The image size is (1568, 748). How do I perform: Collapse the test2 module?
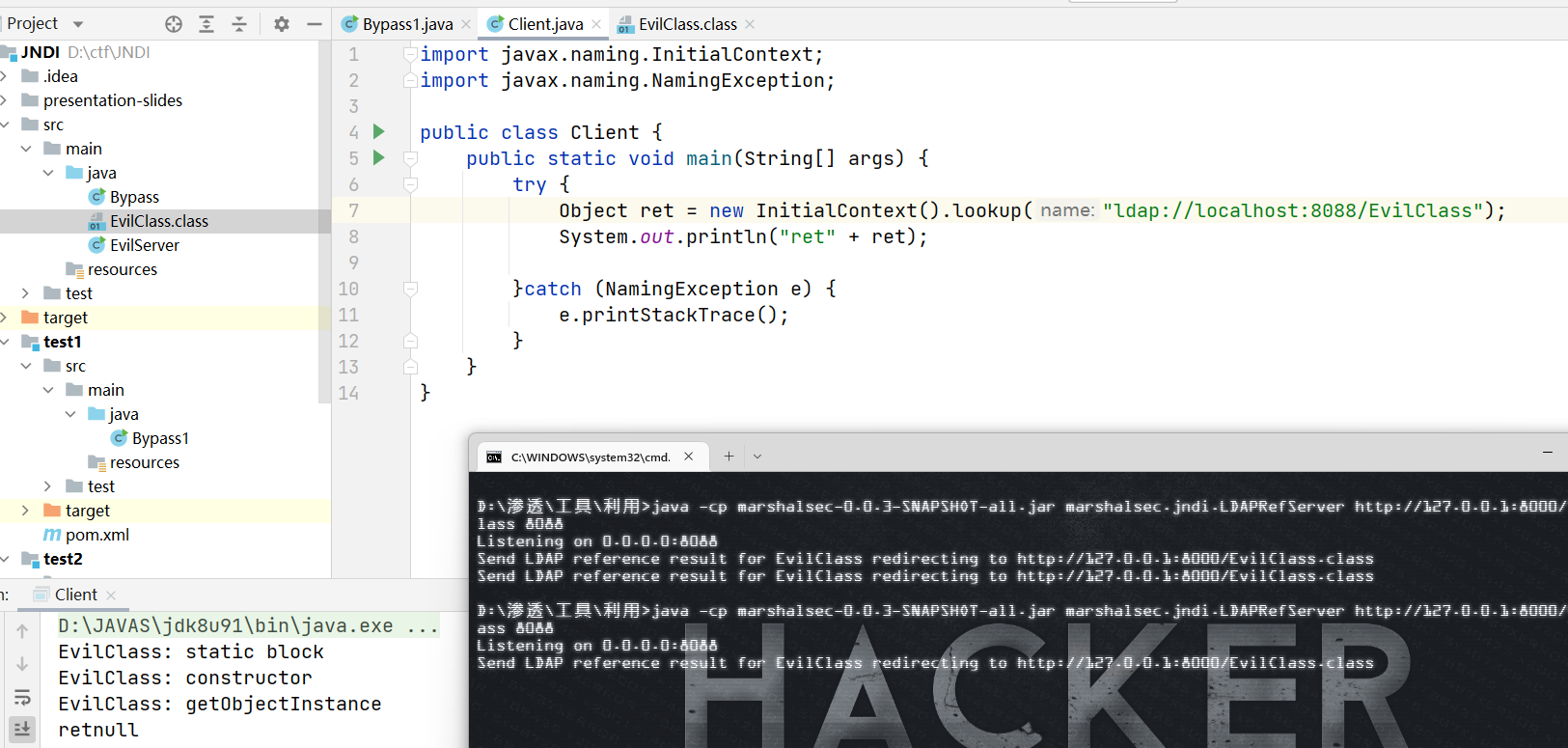click(x=4, y=559)
